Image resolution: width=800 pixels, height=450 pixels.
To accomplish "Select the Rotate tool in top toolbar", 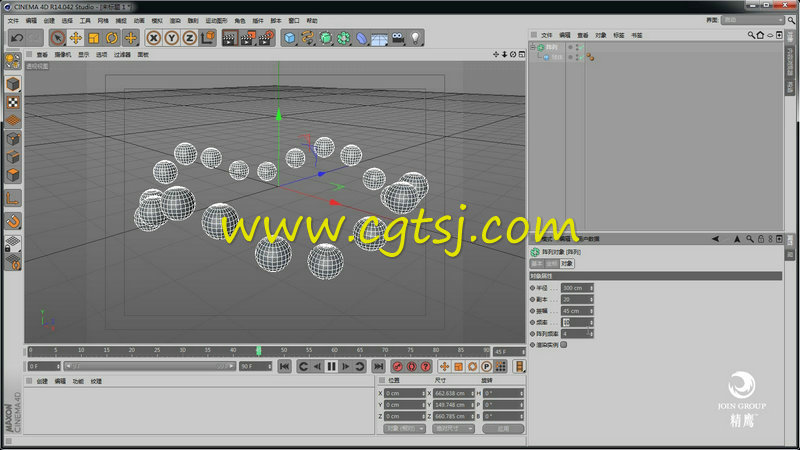I will pyautogui.click(x=112, y=38).
